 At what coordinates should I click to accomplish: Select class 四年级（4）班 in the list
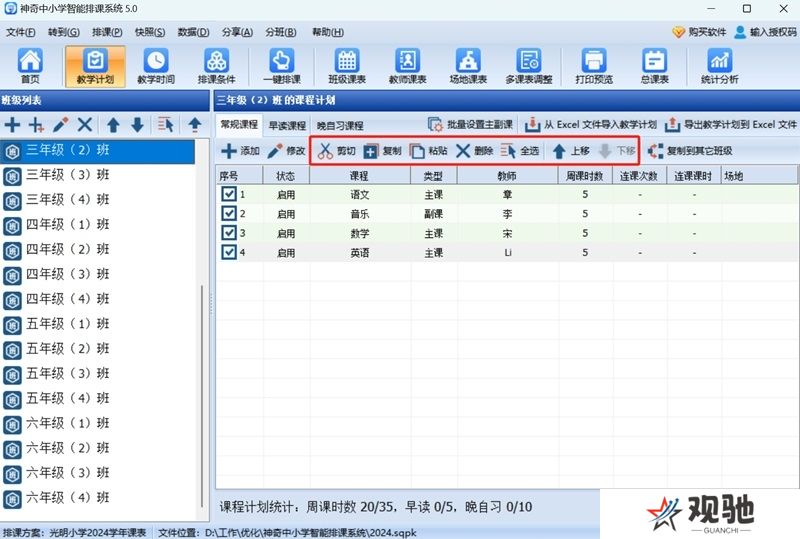(x=97, y=299)
